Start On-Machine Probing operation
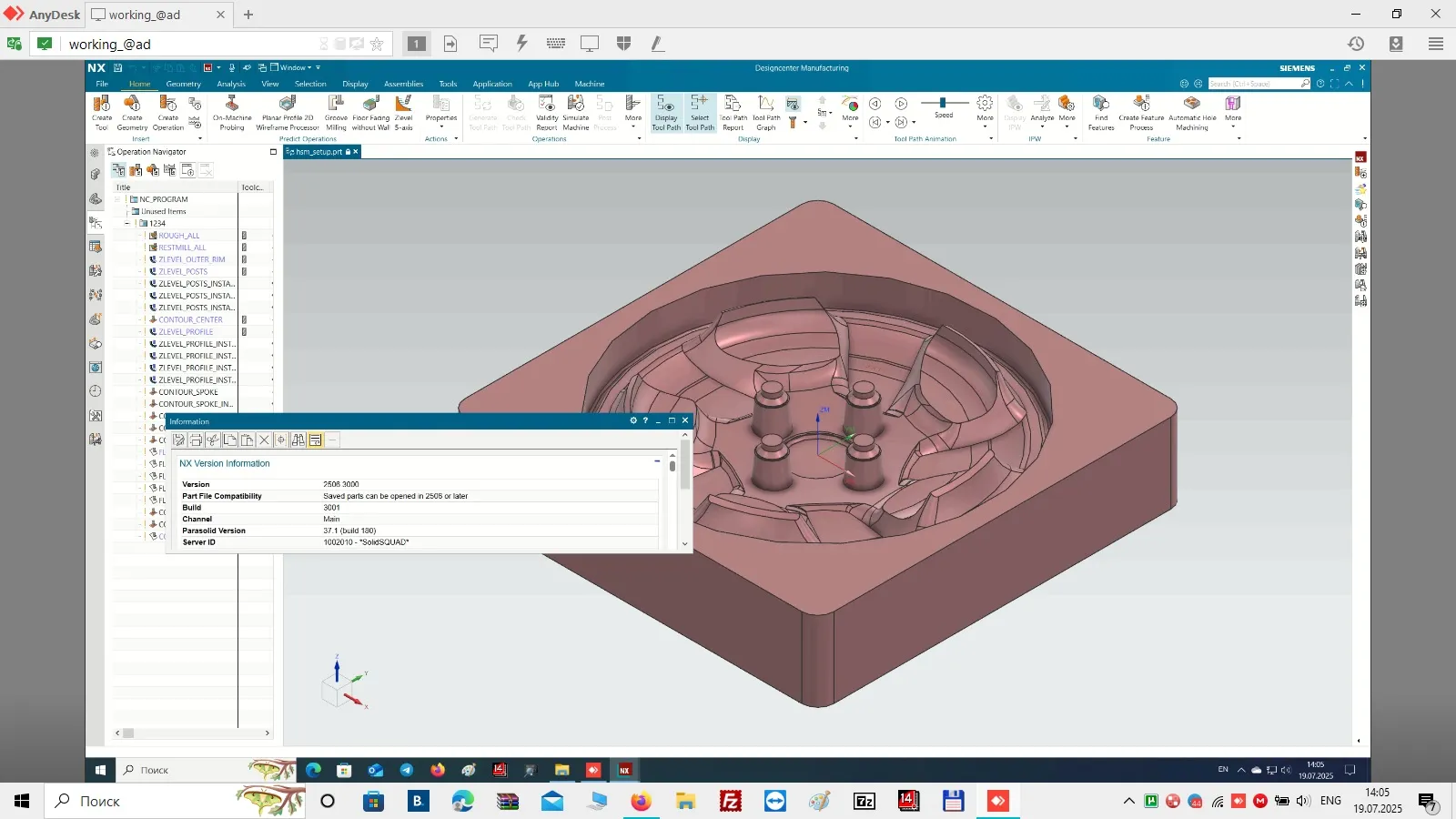The width and height of the screenshot is (1456, 819). coord(232,113)
